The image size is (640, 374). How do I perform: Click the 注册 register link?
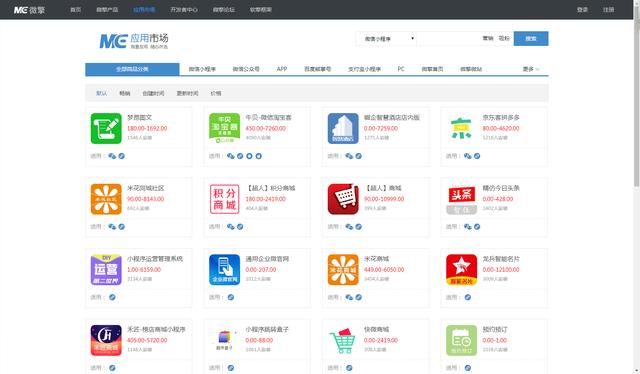pos(609,10)
